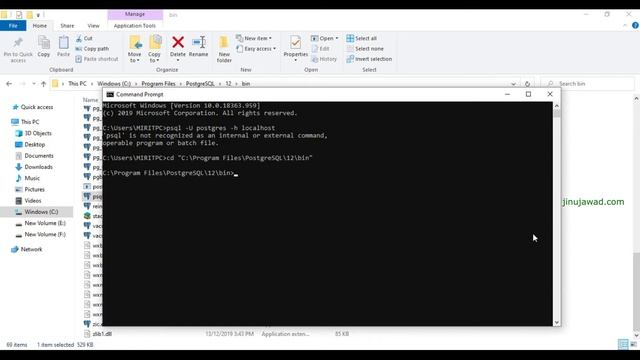Click the Copy ribbon icon
This screenshot has width=640, height=360.
pos(44,42)
